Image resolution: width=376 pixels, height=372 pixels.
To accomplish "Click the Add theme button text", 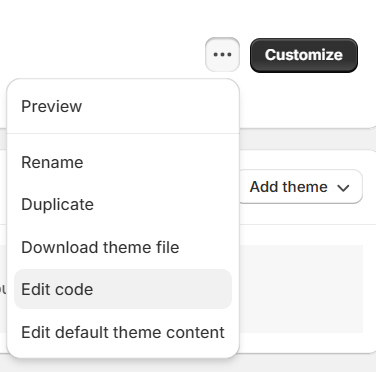I will click(289, 187).
